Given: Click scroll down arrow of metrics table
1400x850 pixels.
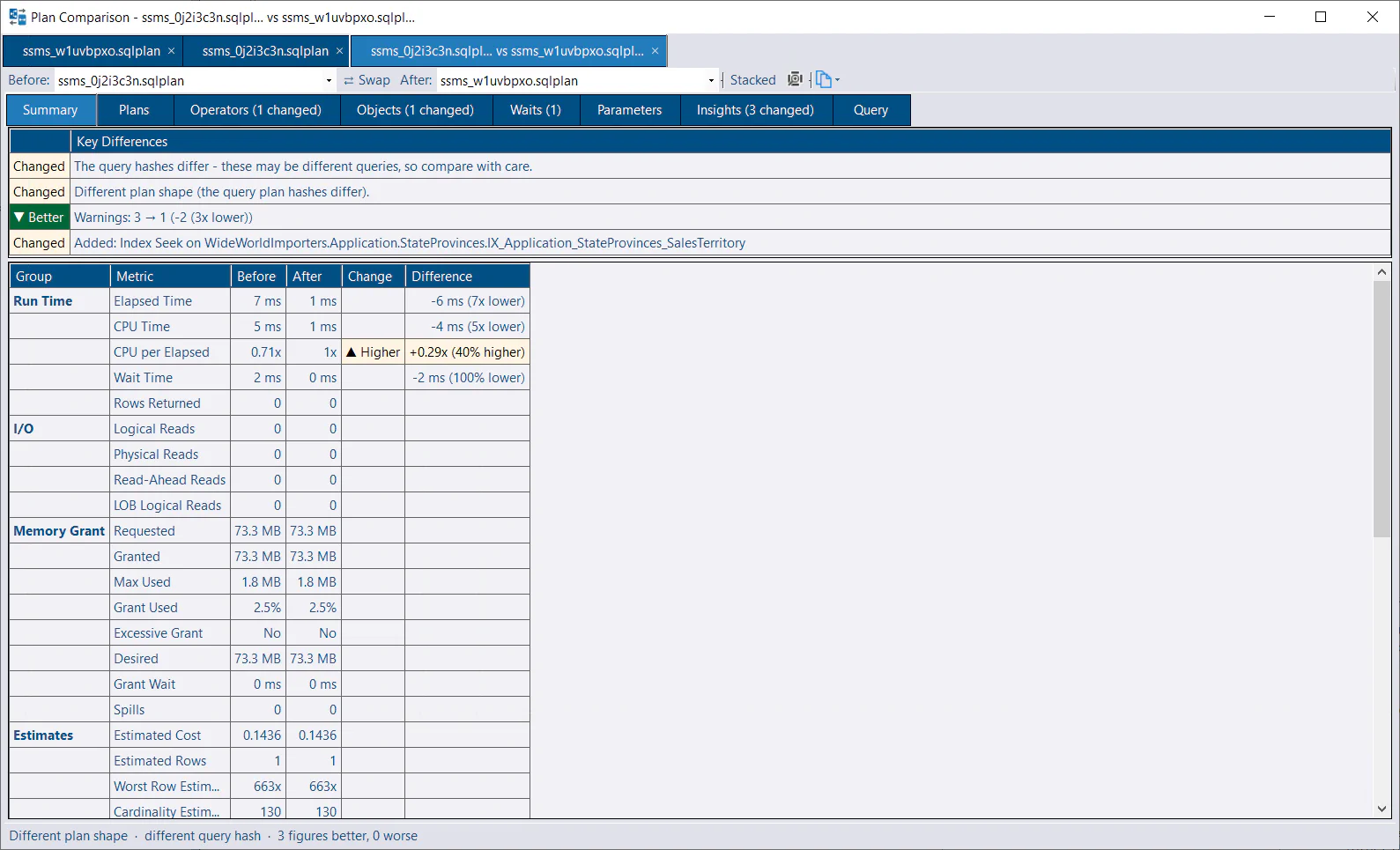Looking at the screenshot, I should (1381, 809).
